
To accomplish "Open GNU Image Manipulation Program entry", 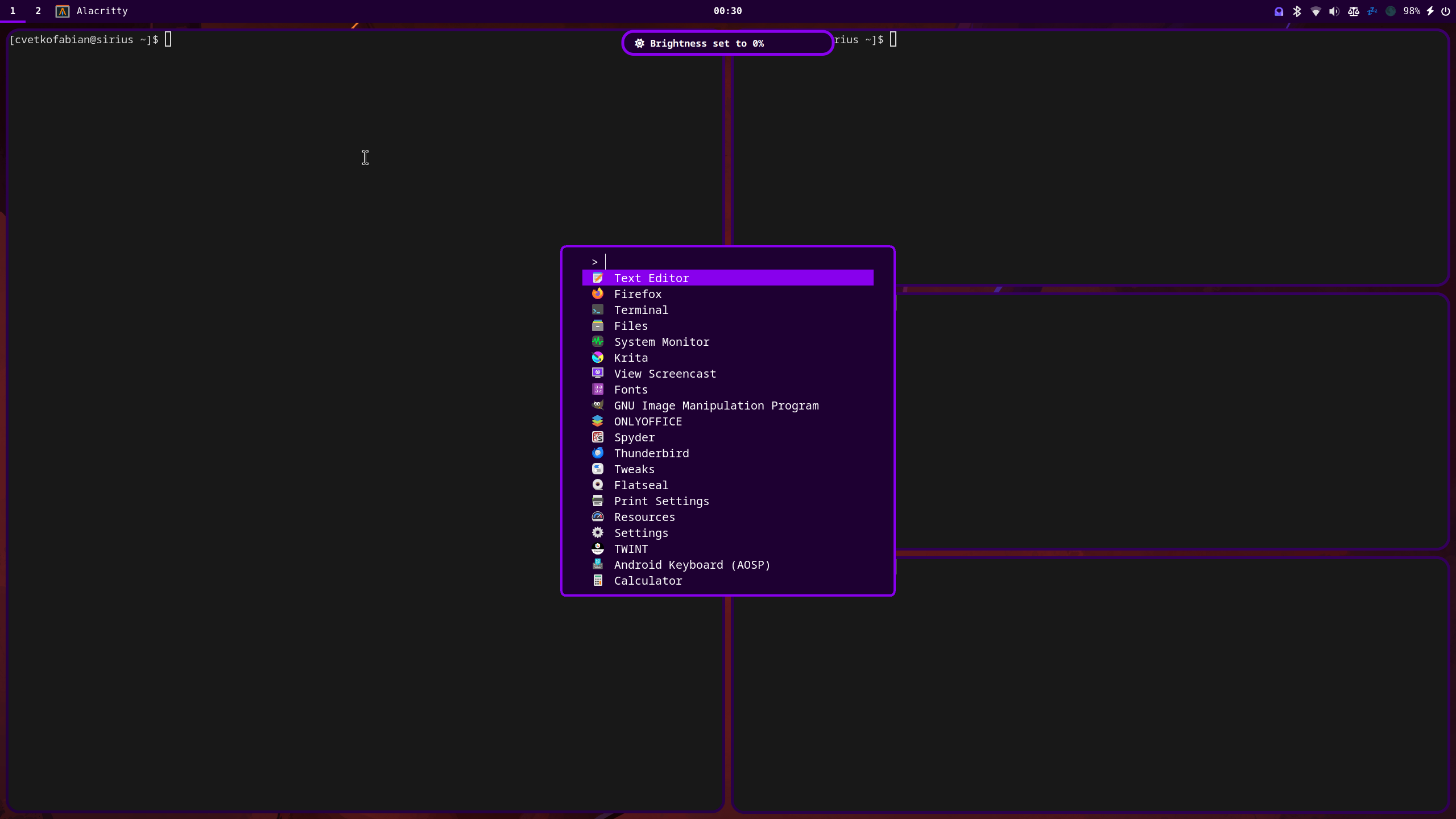I will click(716, 406).
